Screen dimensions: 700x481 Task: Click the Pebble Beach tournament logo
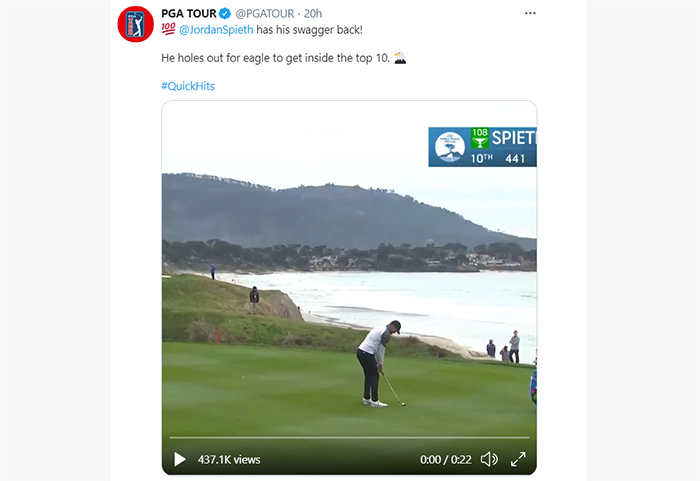click(x=450, y=147)
